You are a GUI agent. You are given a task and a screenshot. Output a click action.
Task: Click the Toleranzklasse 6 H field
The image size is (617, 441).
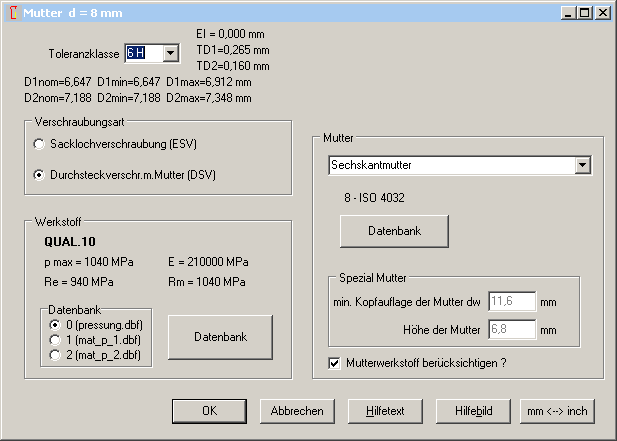pos(141,53)
